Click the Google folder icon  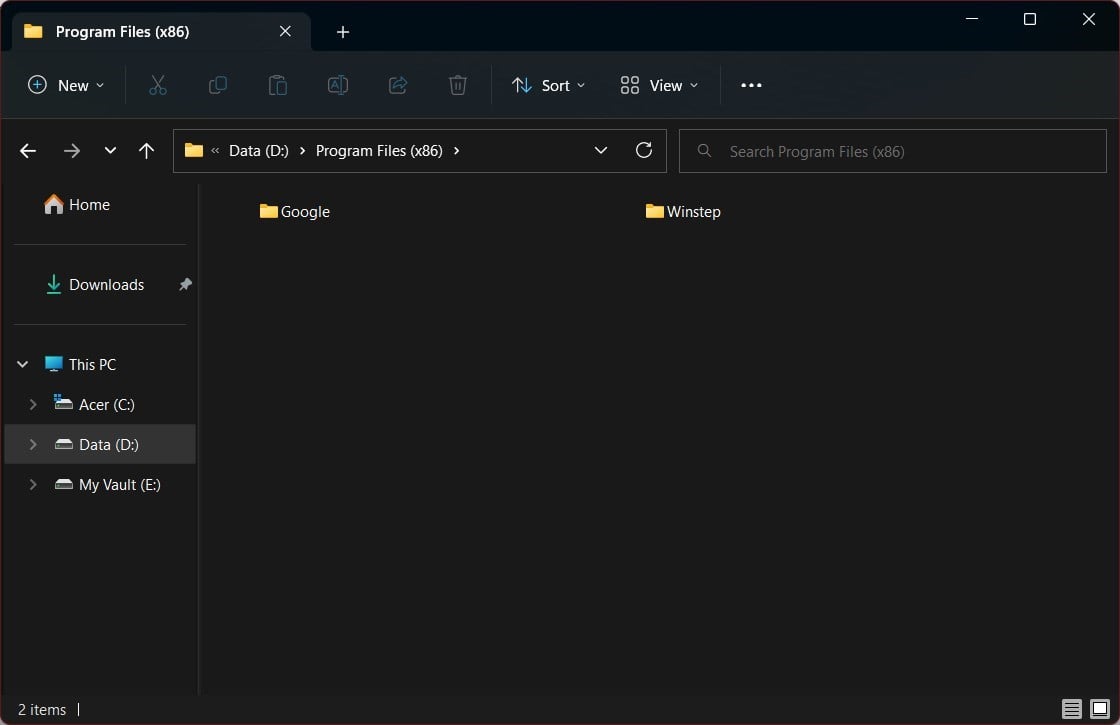click(x=269, y=211)
